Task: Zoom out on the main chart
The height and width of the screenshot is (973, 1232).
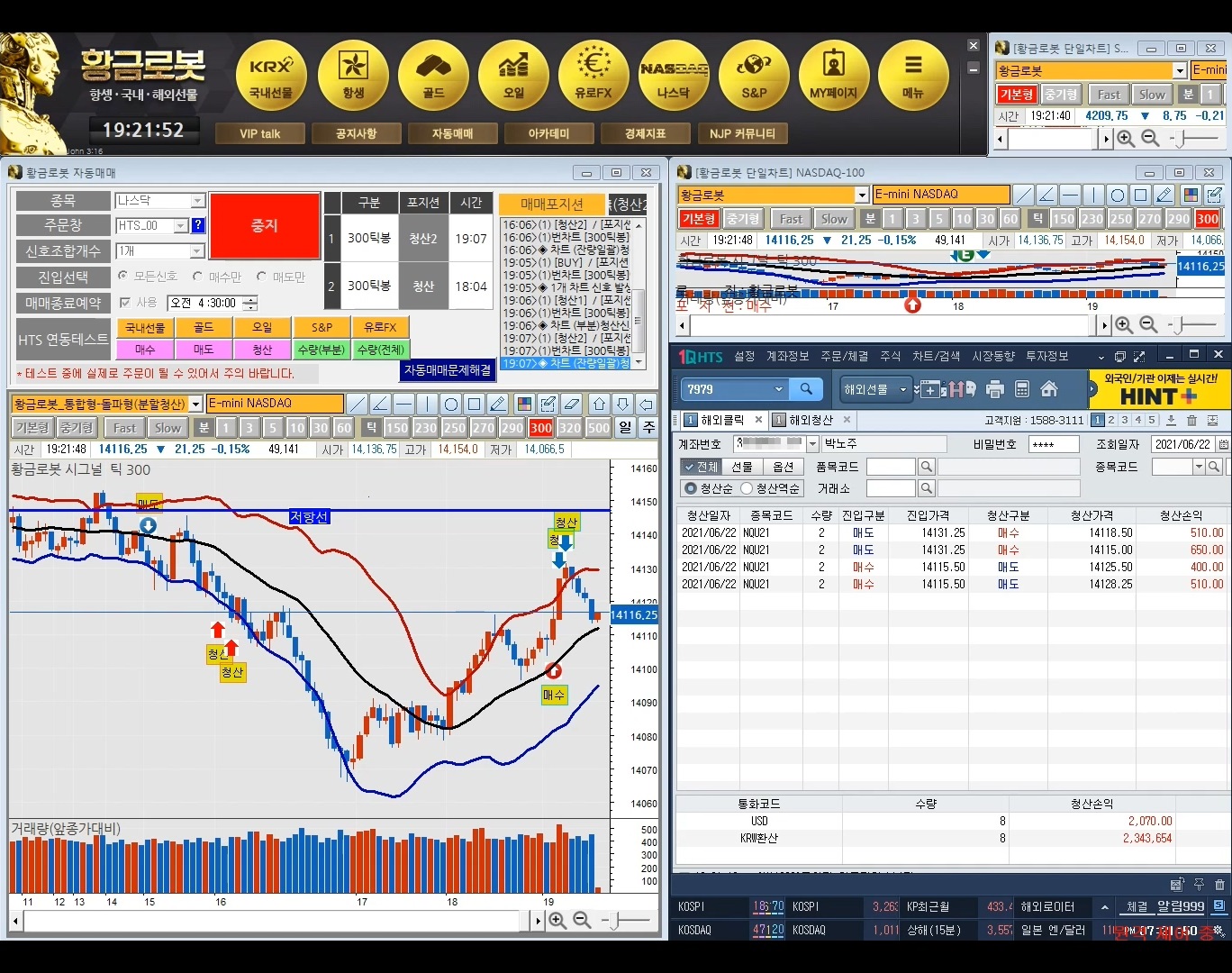Action: [x=582, y=920]
